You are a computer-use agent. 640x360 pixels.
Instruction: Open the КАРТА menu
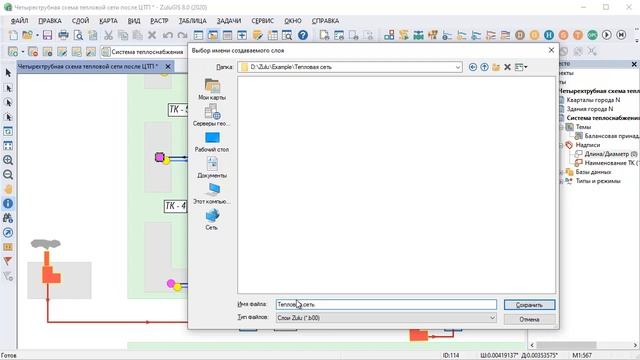108,21
